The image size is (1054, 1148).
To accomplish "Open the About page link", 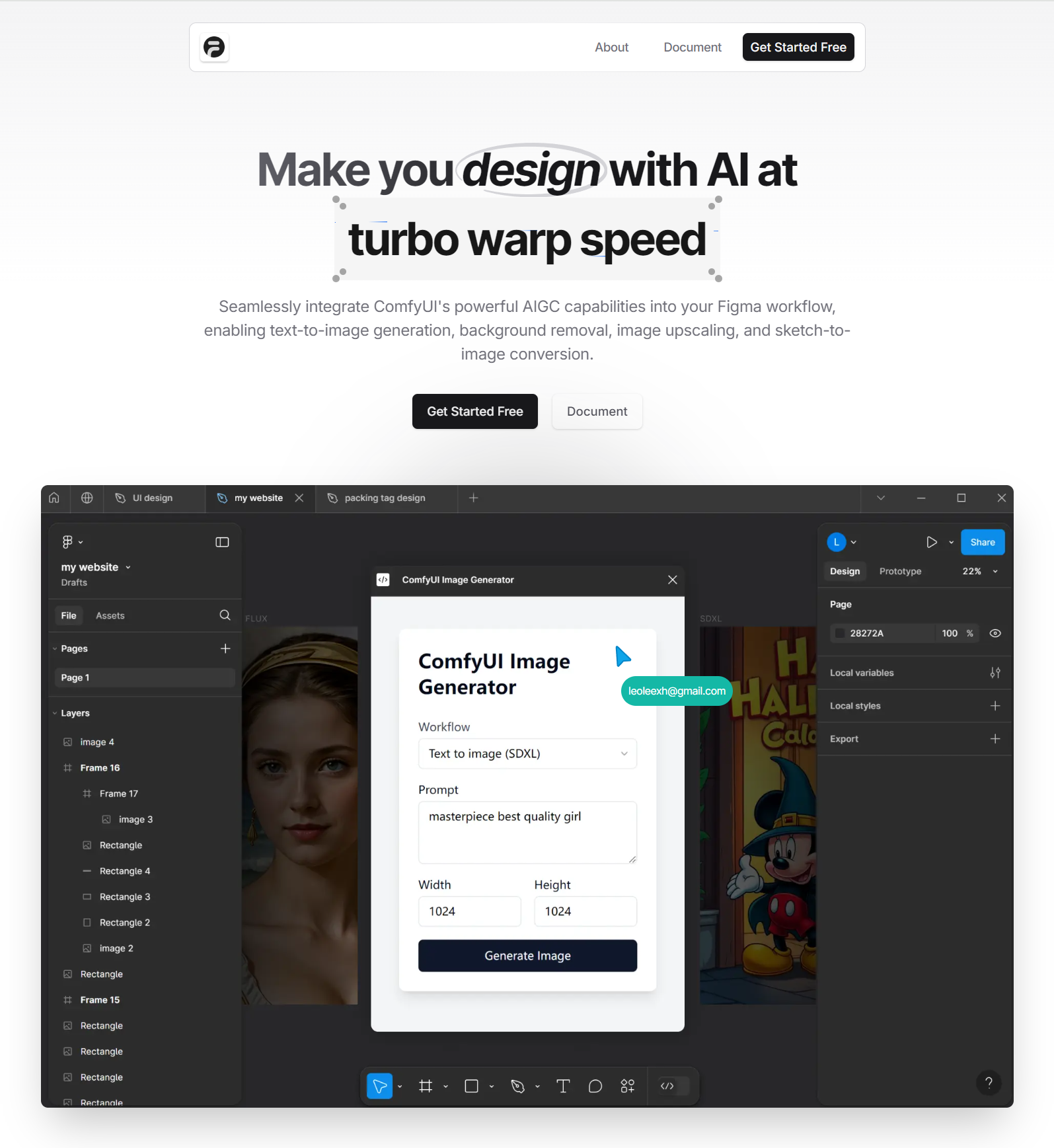I will tap(611, 48).
